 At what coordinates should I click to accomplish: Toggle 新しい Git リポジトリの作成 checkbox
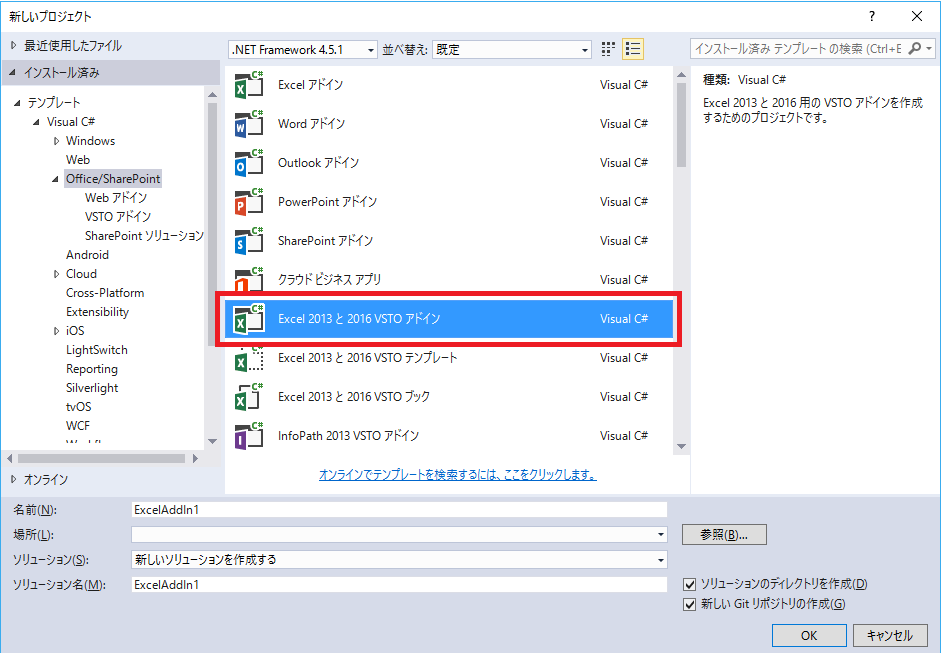tap(690, 604)
